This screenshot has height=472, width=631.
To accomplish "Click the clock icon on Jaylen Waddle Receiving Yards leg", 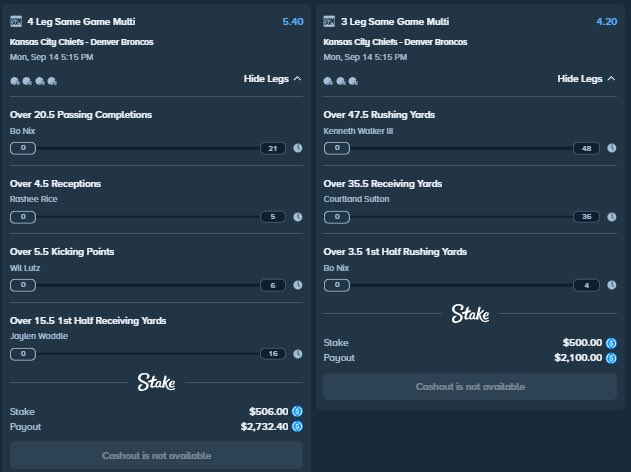I will point(298,354).
